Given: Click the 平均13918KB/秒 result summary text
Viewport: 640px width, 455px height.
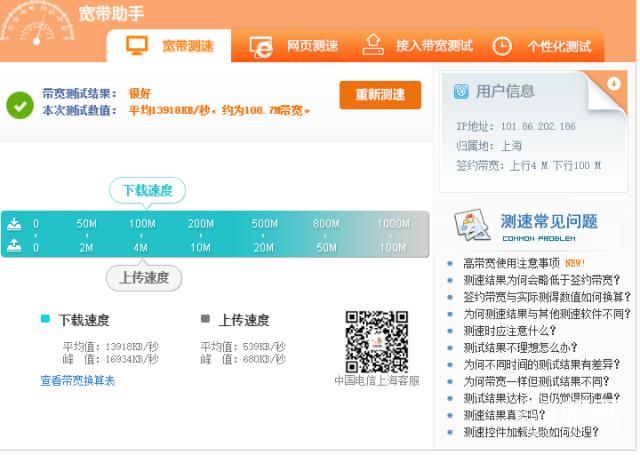Looking at the screenshot, I should click(219, 110).
